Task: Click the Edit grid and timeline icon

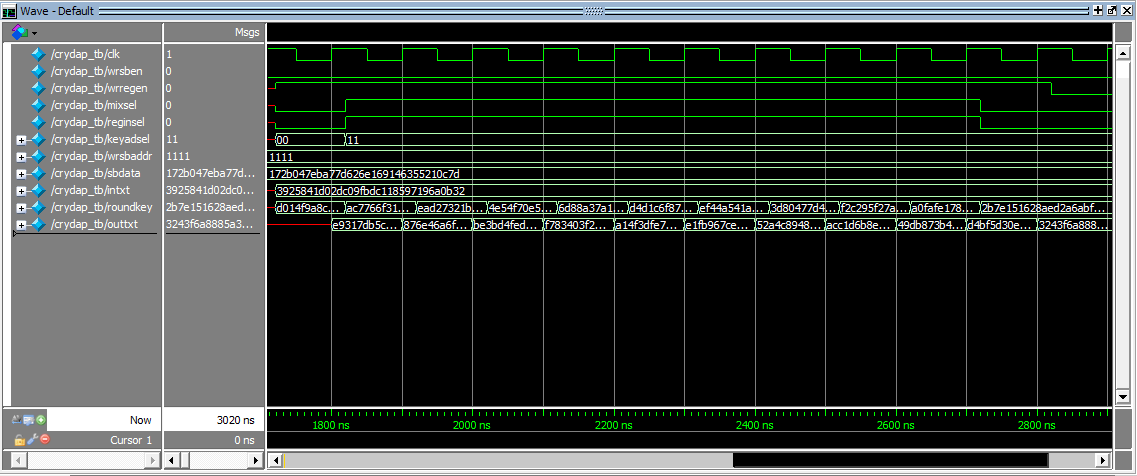Action: (x=29, y=420)
